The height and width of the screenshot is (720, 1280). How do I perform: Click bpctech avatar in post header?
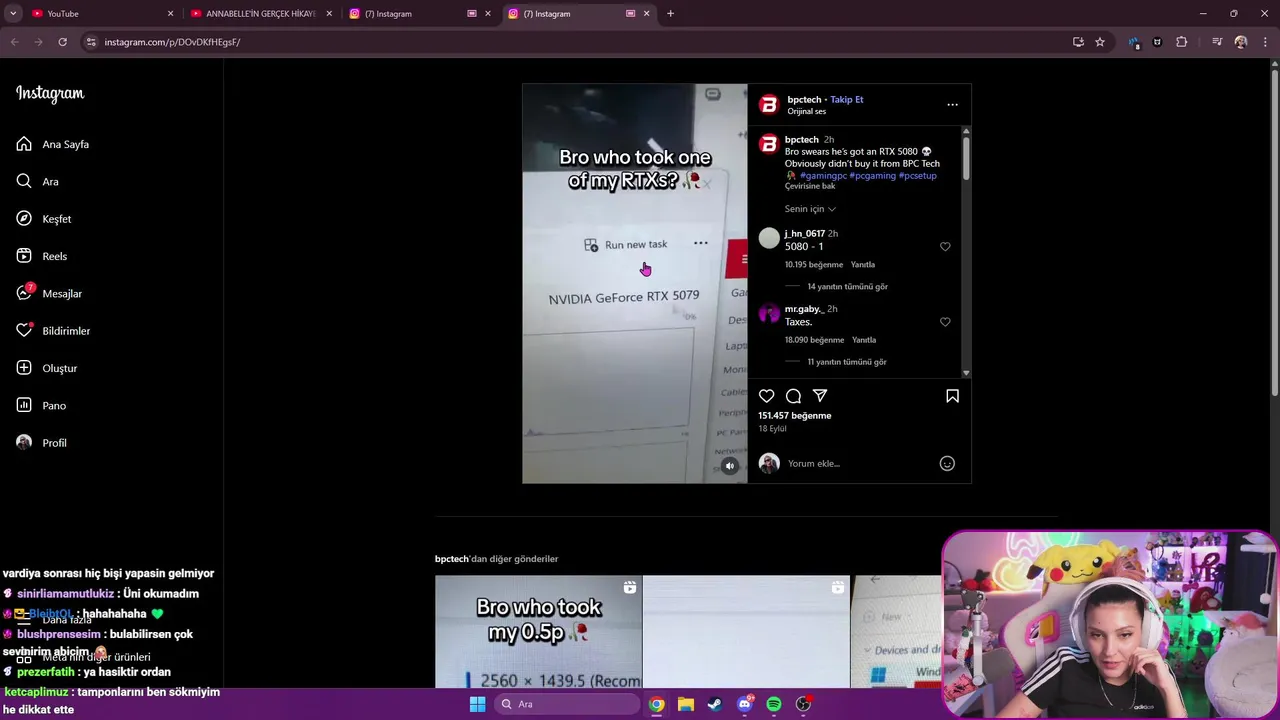[x=769, y=104]
